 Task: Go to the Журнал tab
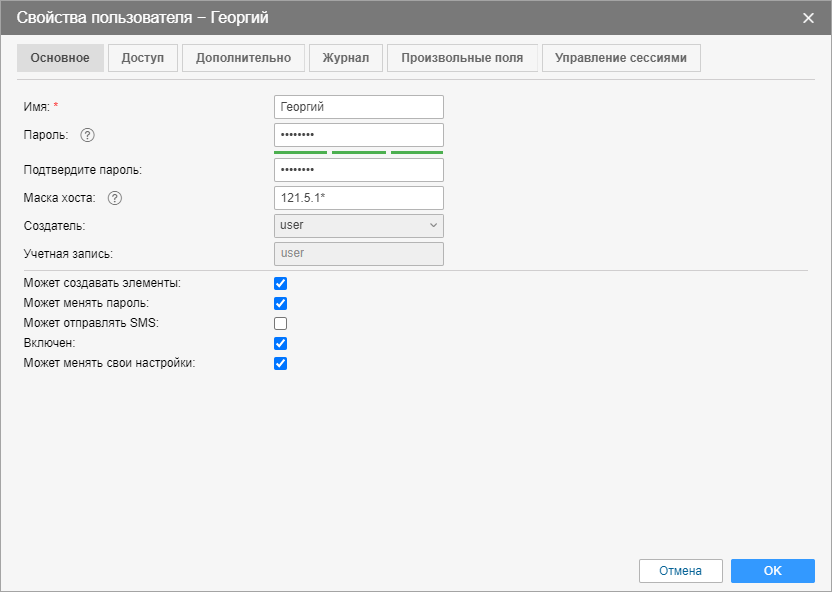(x=345, y=58)
